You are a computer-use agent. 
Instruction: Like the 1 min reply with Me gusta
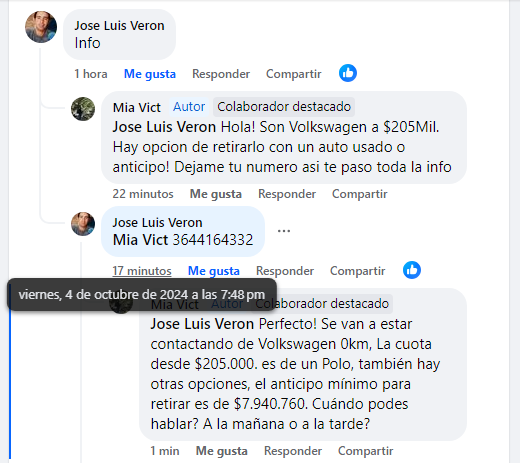[222, 451]
